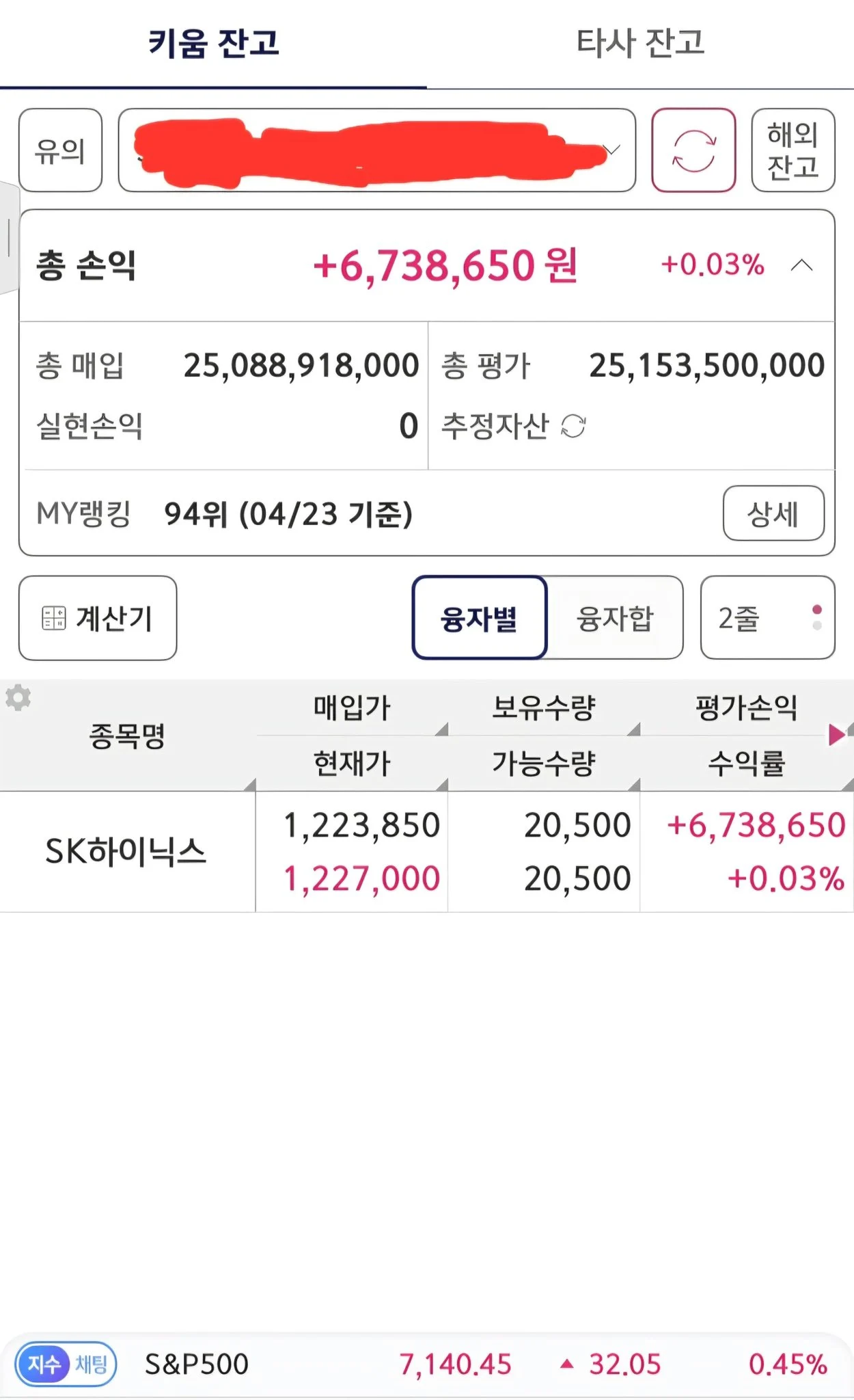This screenshot has width=854, height=1400.
Task: Open 해외 잔고 overseas balance
Action: (793, 150)
